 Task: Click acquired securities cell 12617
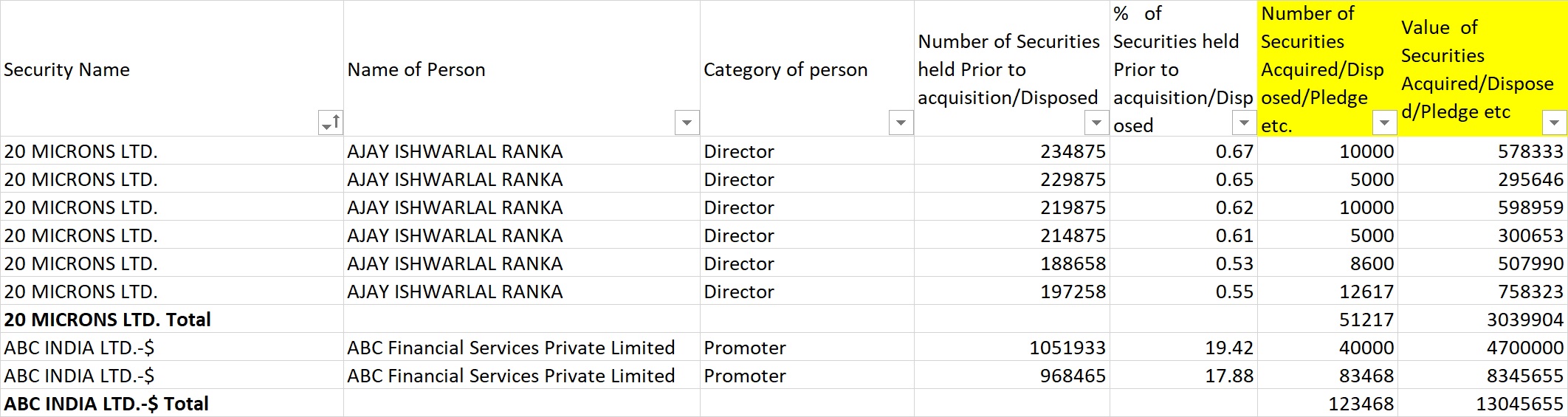coord(1327,292)
